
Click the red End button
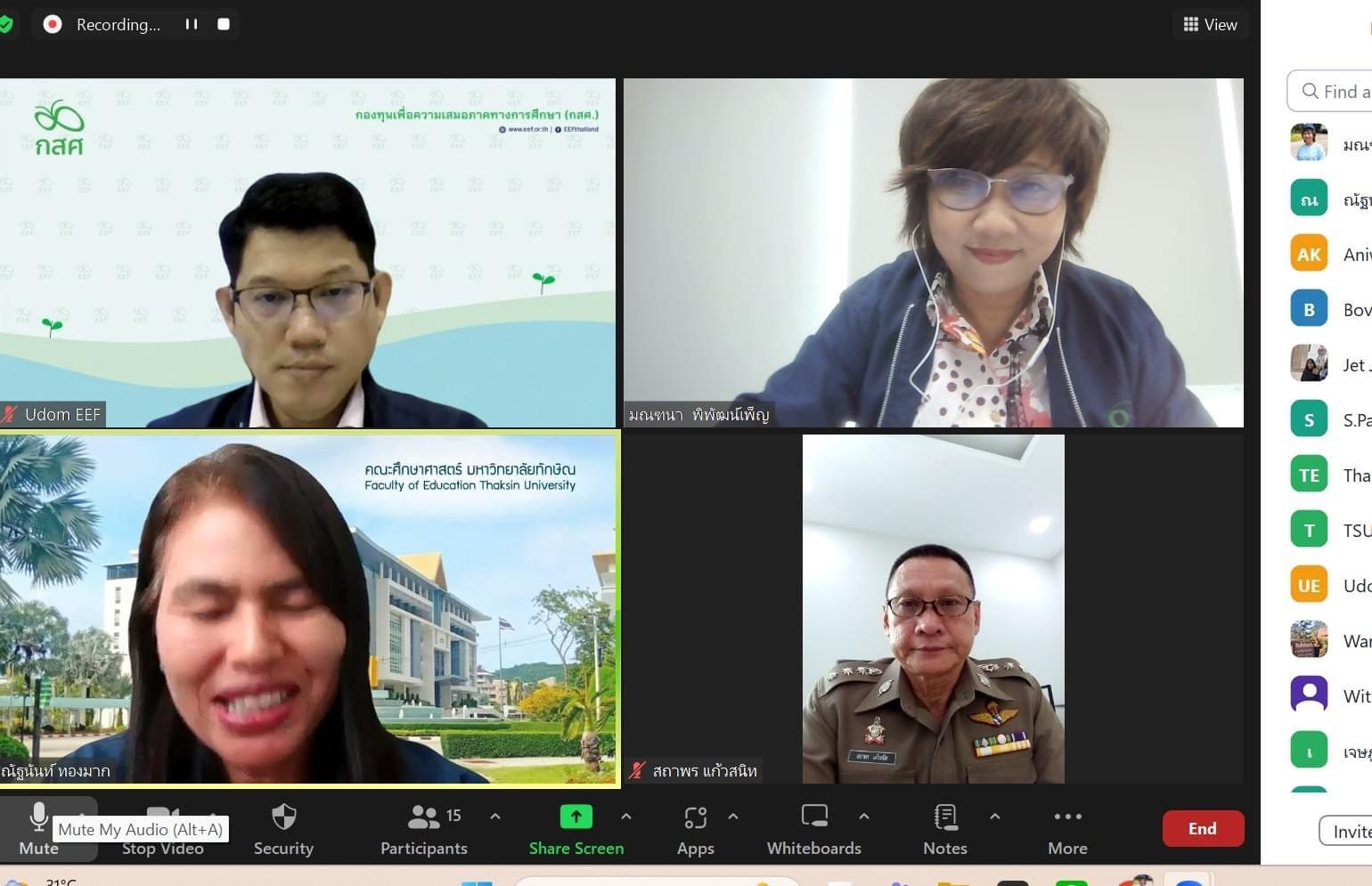[x=1203, y=828]
